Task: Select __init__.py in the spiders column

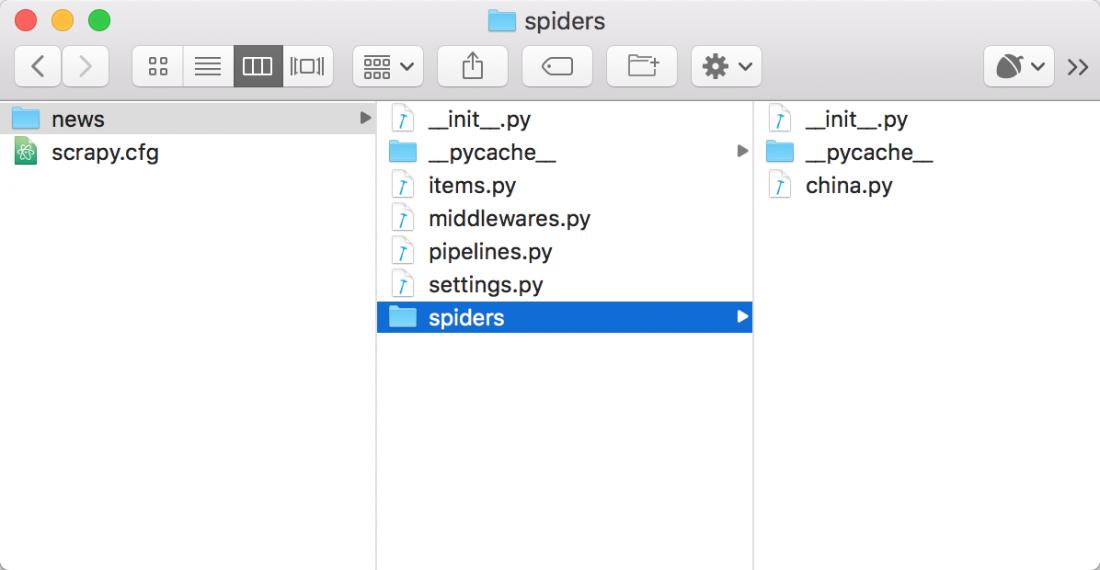Action: point(927,119)
